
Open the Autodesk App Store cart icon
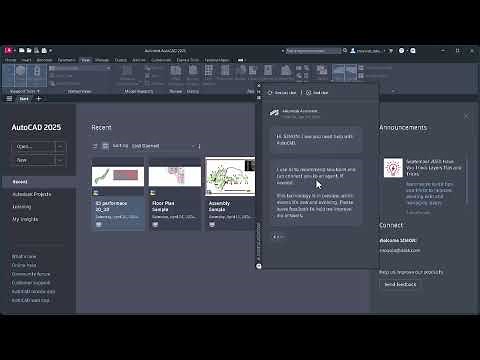pos(391,51)
